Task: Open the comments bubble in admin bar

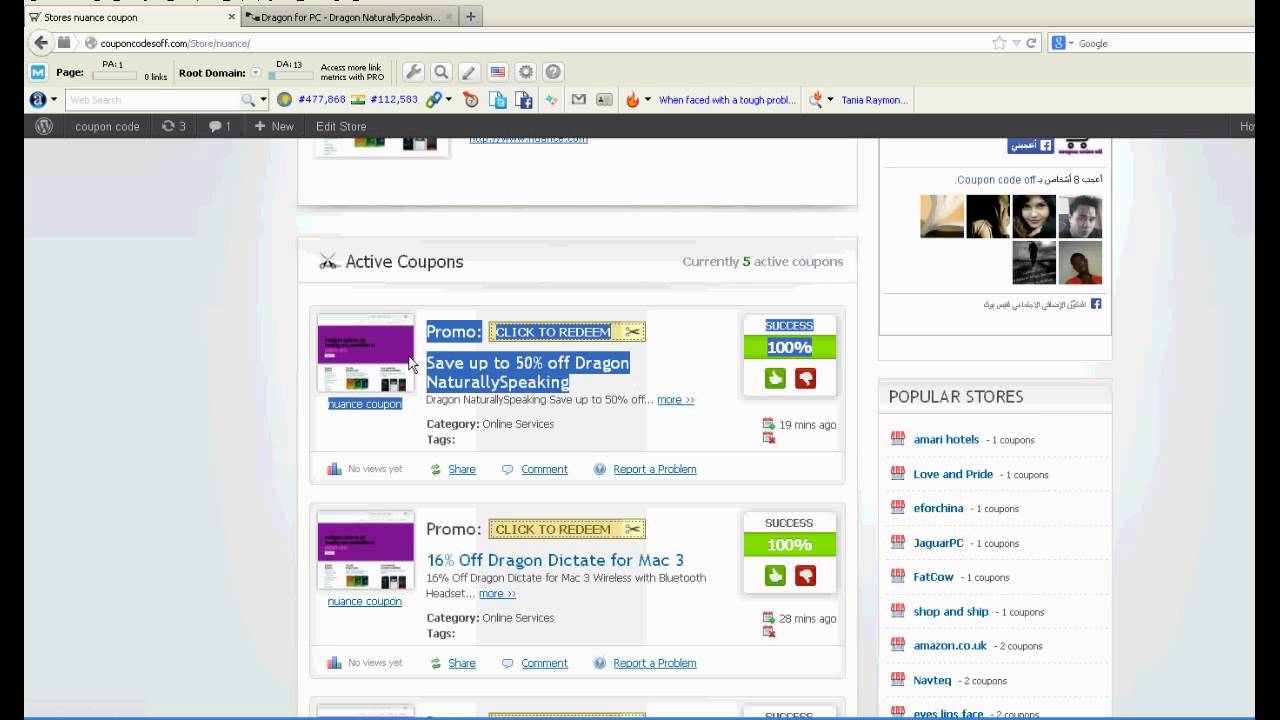Action: (x=220, y=126)
